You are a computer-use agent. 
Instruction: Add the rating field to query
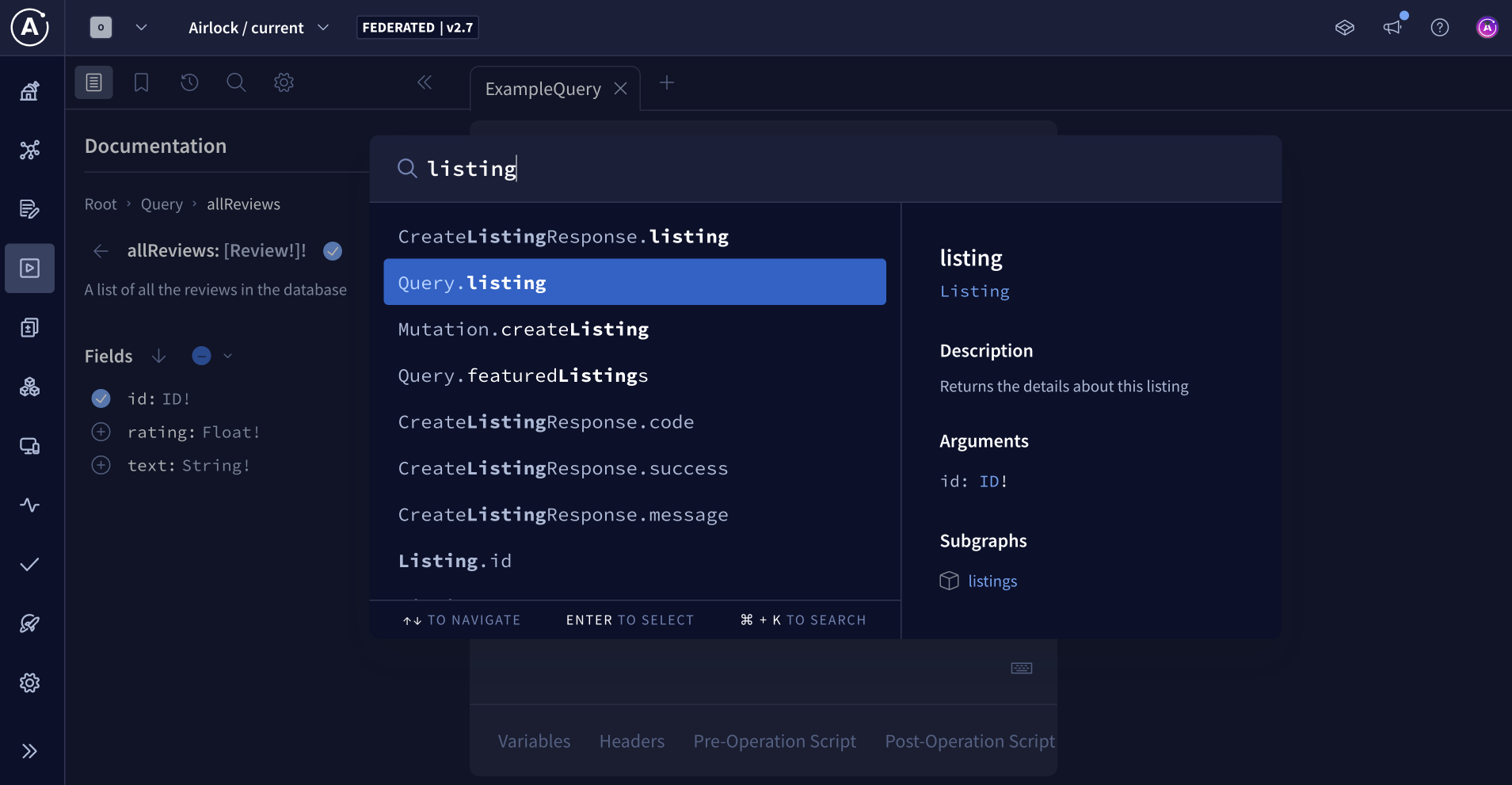tap(101, 432)
